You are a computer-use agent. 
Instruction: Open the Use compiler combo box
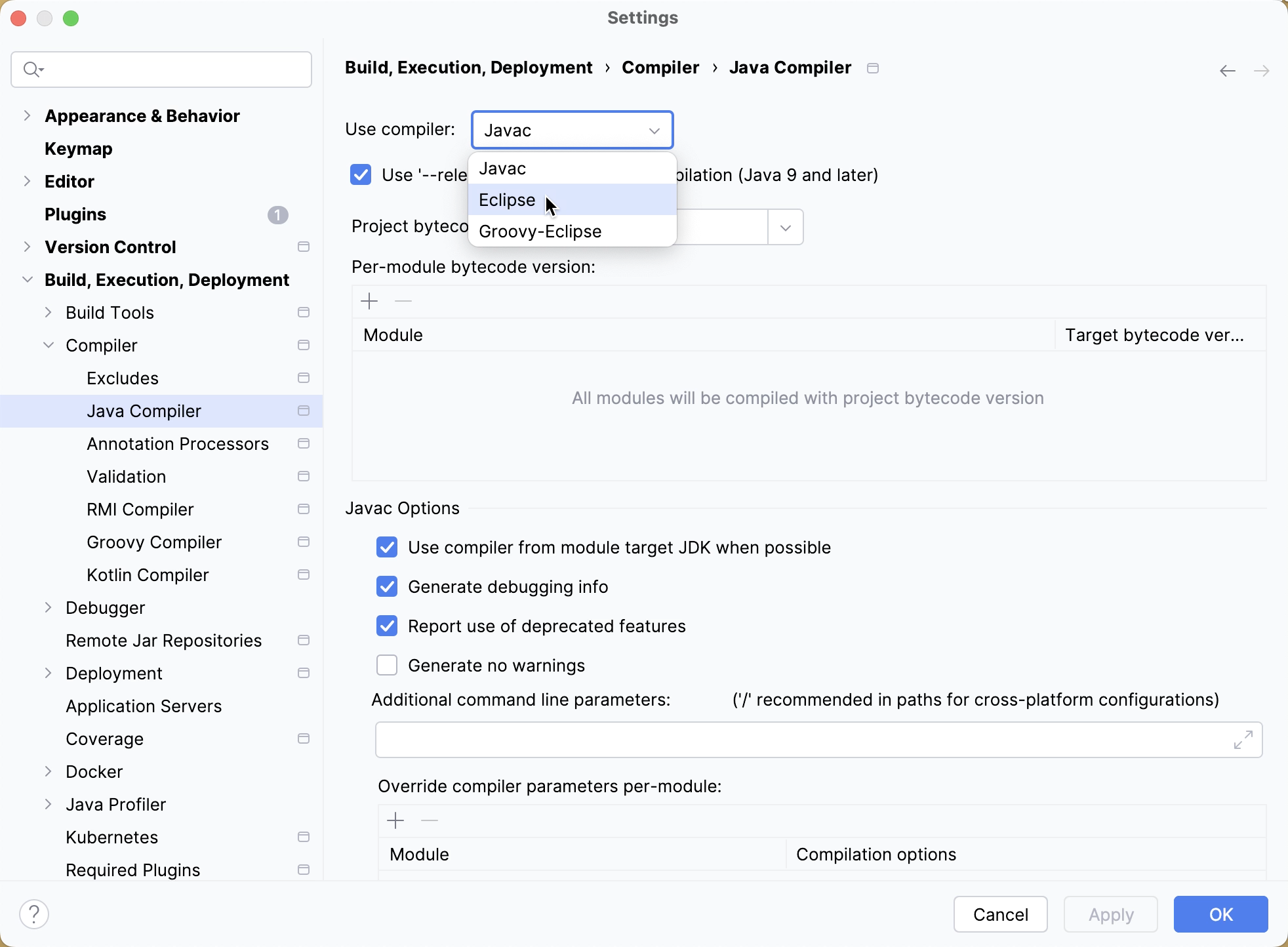pyautogui.click(x=572, y=131)
